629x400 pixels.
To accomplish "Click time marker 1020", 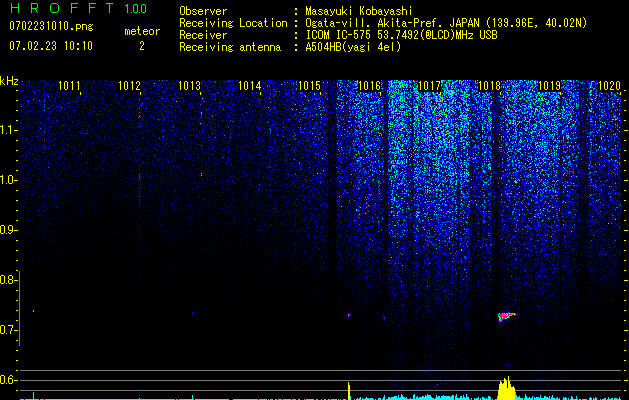I will click(x=609, y=86).
